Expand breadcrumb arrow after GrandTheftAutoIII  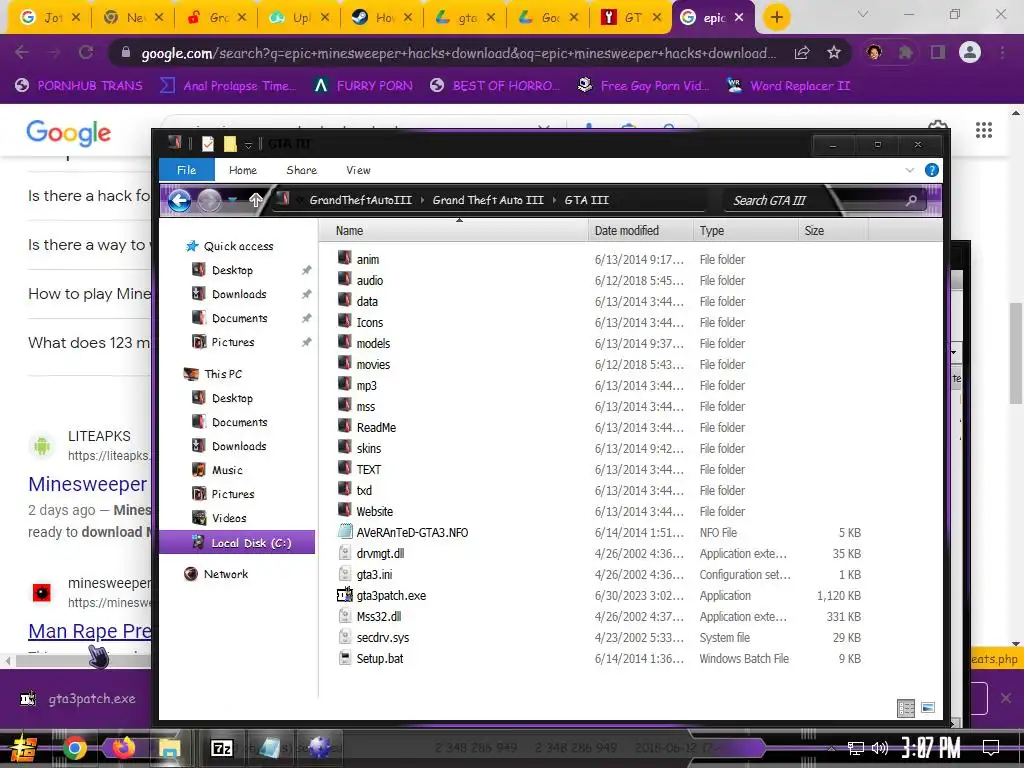click(422, 200)
